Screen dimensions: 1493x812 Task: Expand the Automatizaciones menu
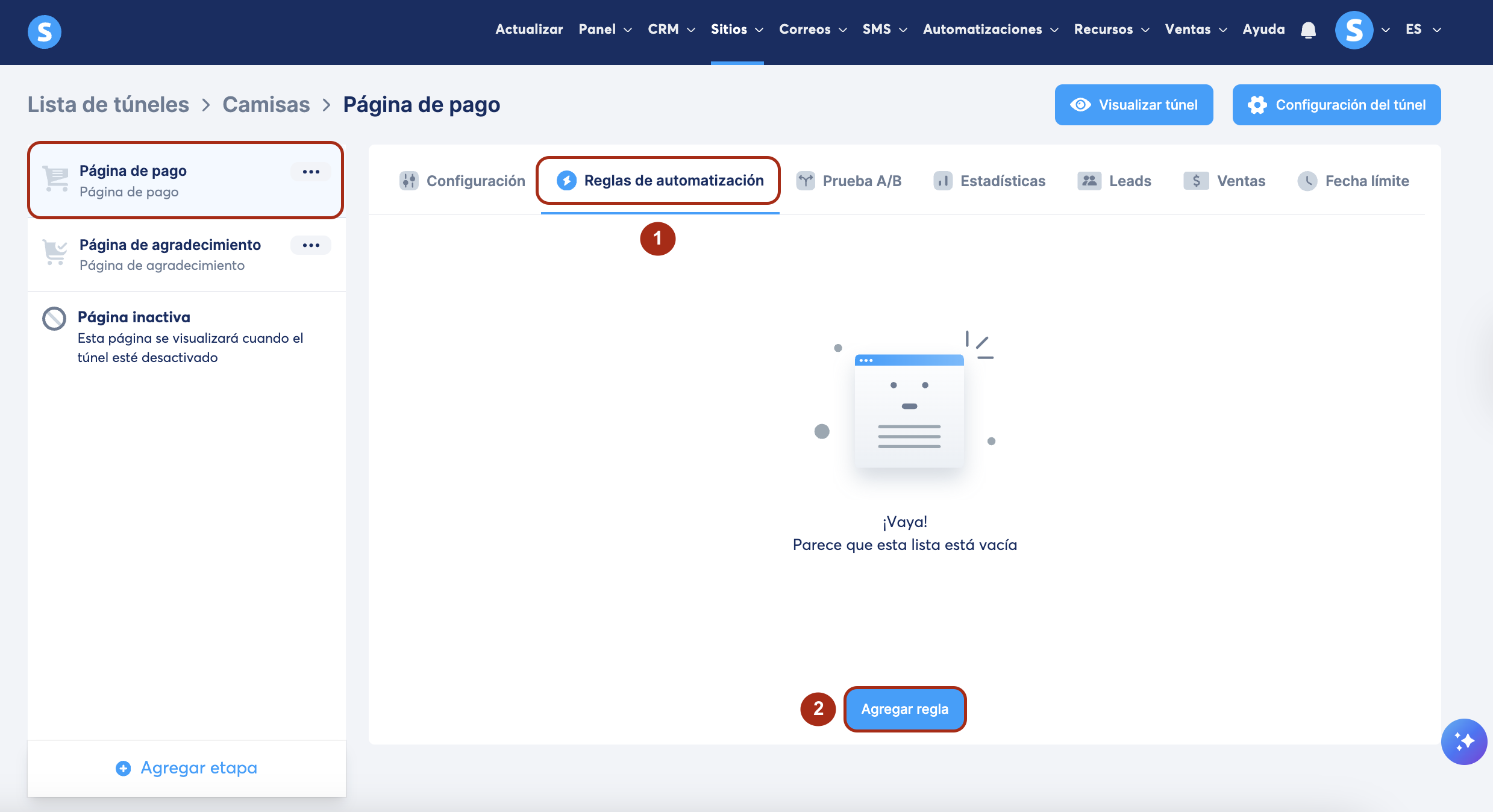pos(990,29)
